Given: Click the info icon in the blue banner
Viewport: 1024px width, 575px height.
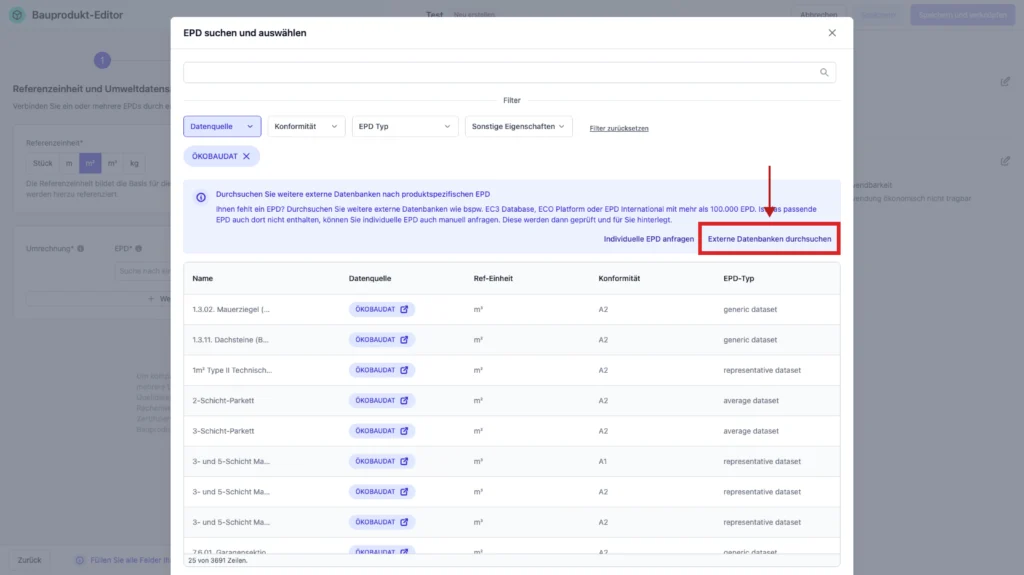Looking at the screenshot, I should [201, 197].
